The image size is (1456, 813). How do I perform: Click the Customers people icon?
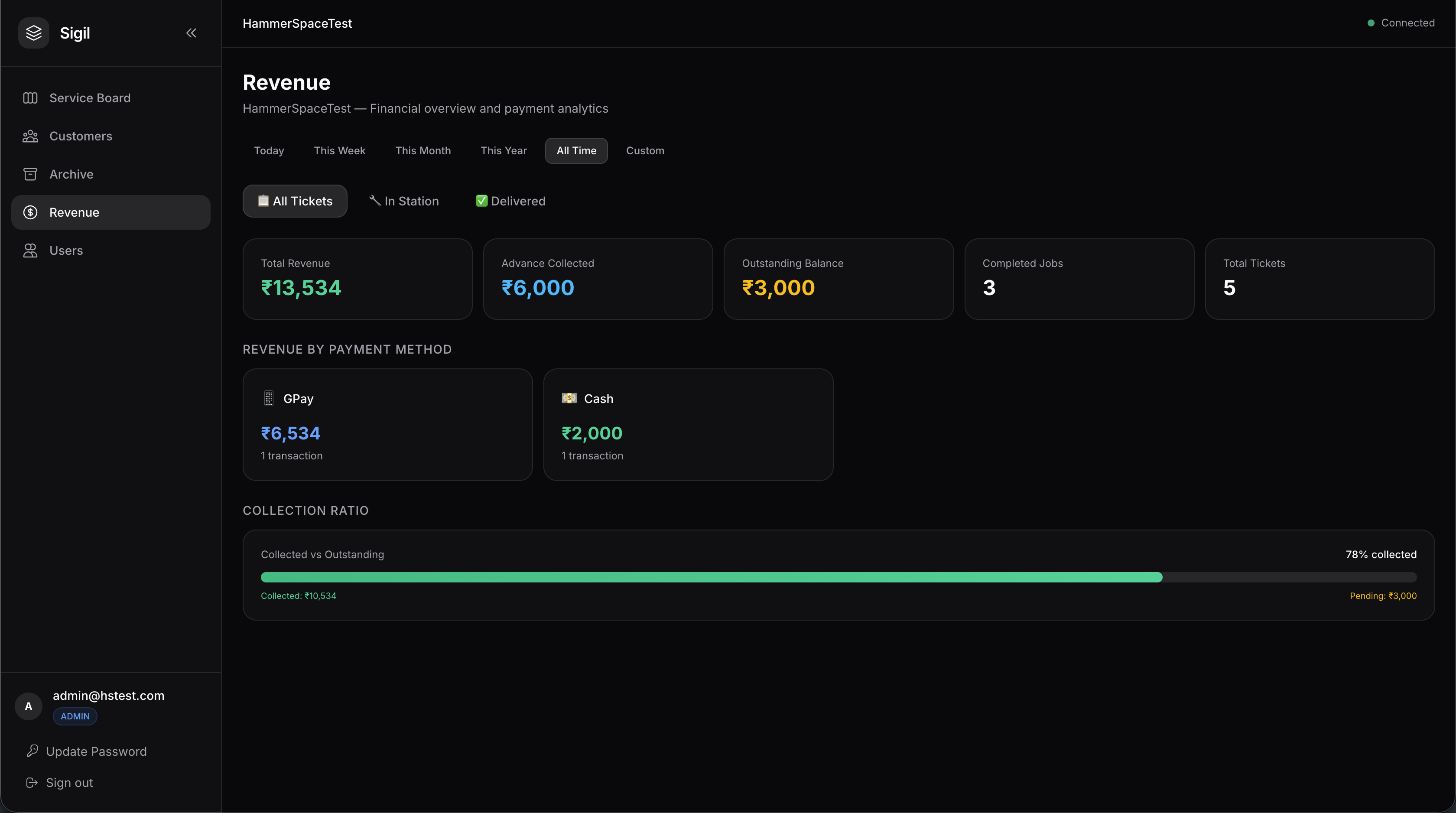coord(30,136)
